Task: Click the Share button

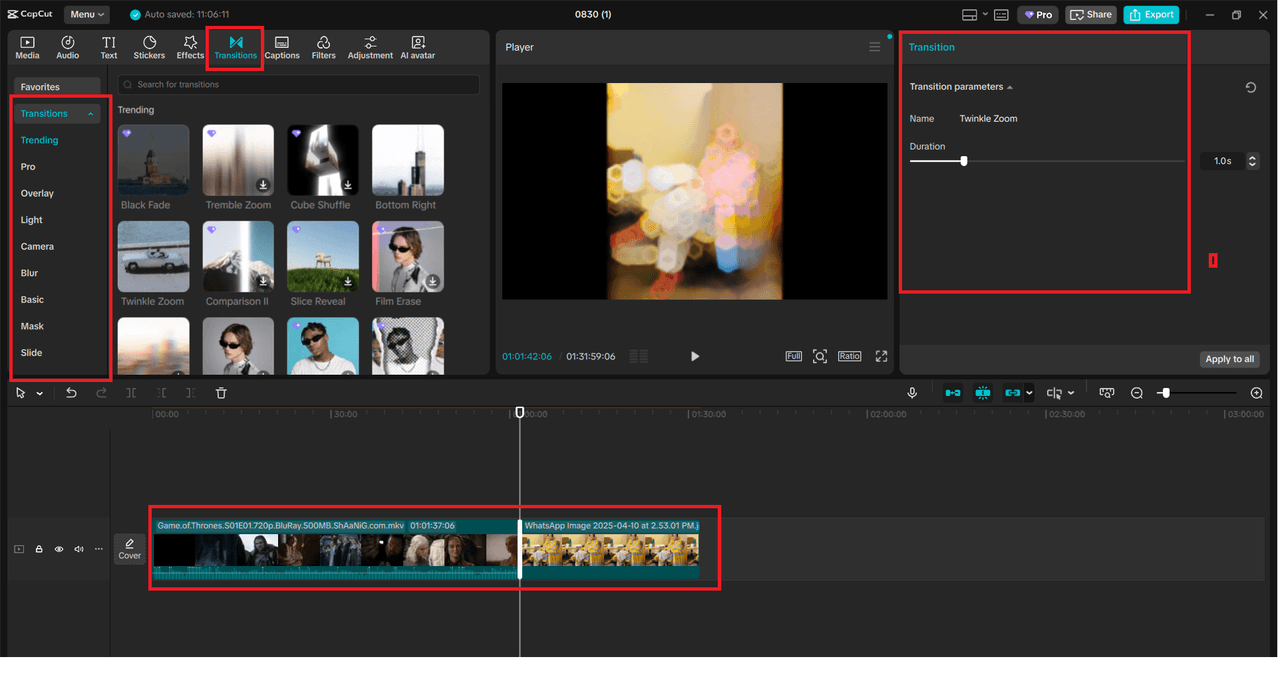Action: pos(1091,15)
